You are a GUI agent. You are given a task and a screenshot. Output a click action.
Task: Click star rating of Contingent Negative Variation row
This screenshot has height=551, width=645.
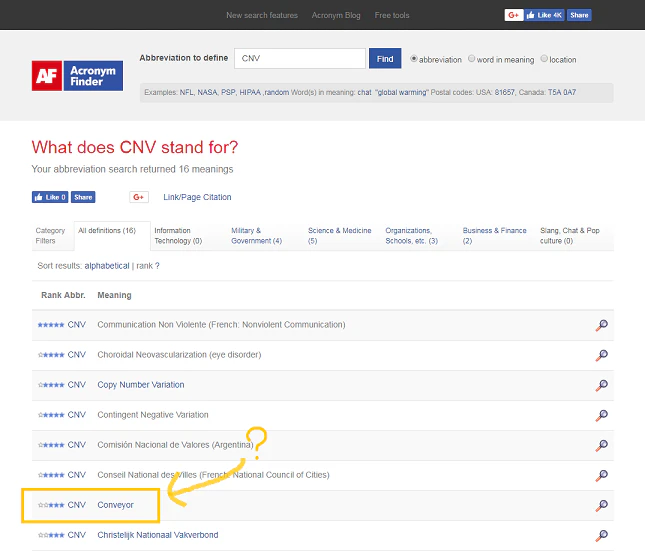(51, 415)
